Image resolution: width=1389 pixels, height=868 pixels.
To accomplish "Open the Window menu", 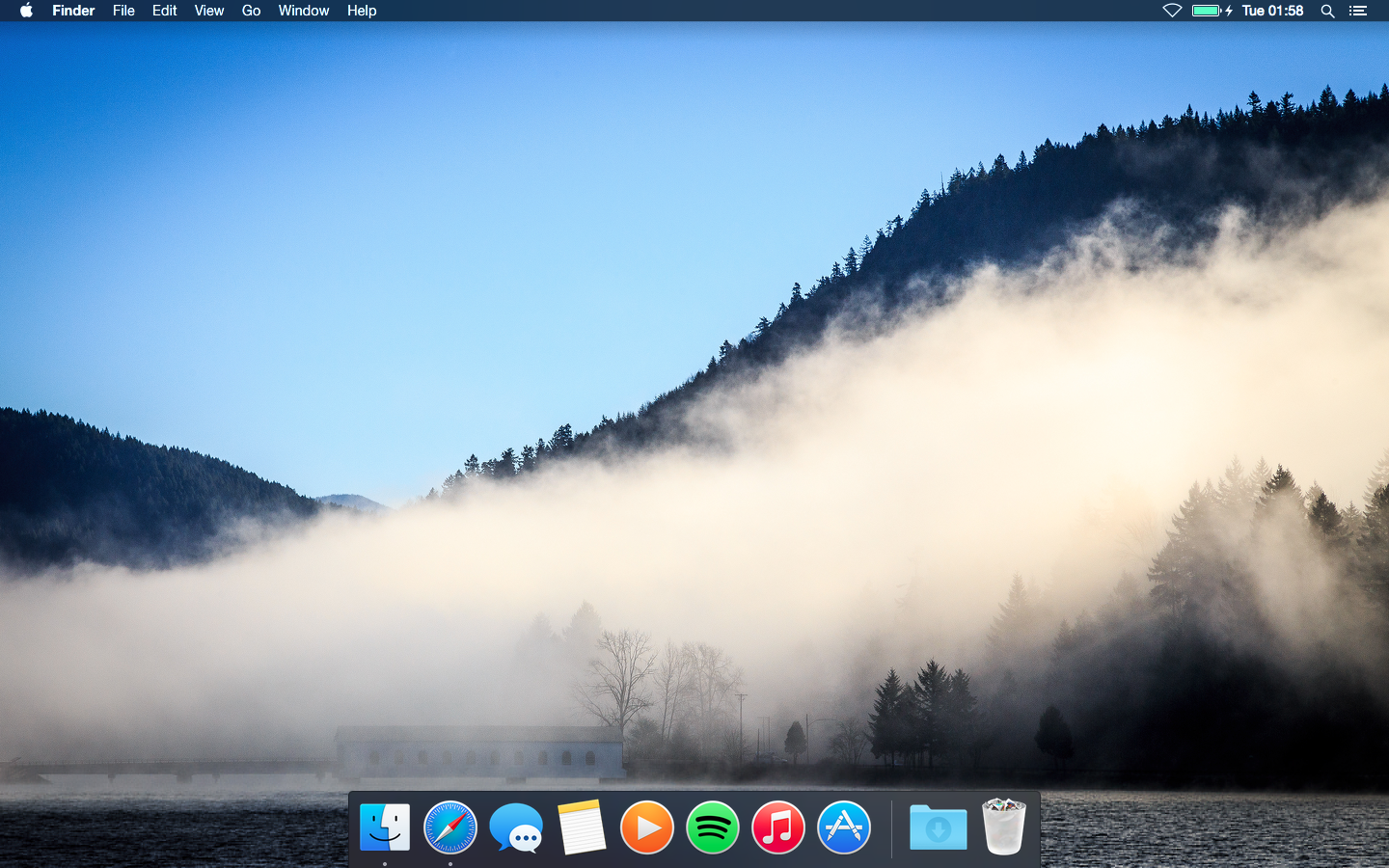I will pos(304,11).
